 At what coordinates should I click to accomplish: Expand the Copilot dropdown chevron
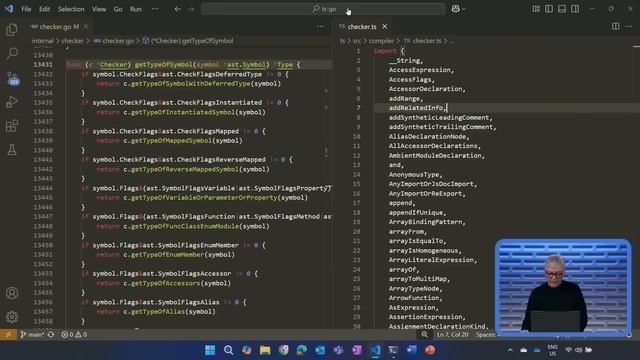(x=464, y=9)
